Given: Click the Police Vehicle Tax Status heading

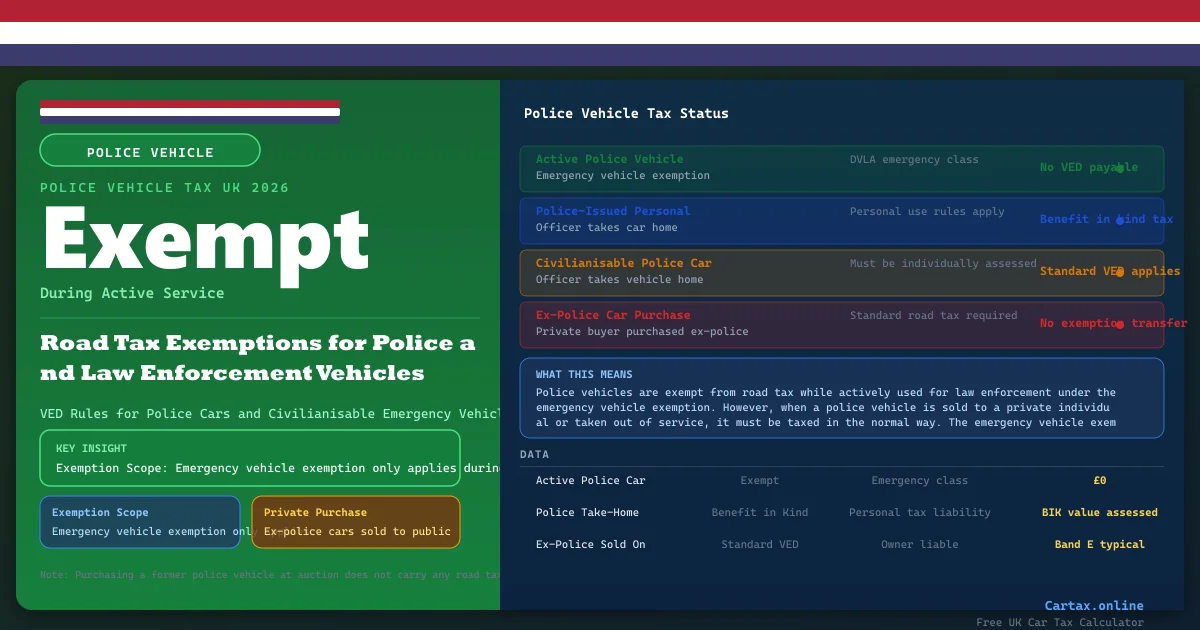Looking at the screenshot, I should tap(626, 114).
